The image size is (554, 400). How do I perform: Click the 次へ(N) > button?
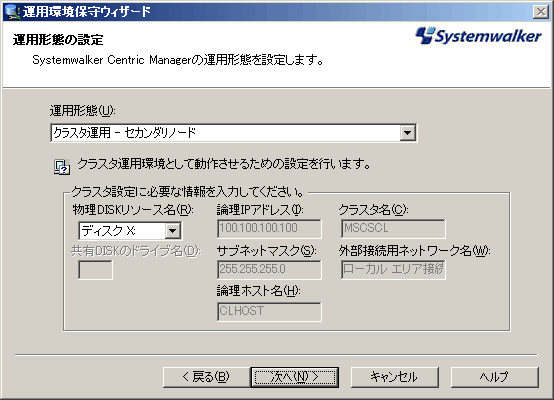pos(295,377)
